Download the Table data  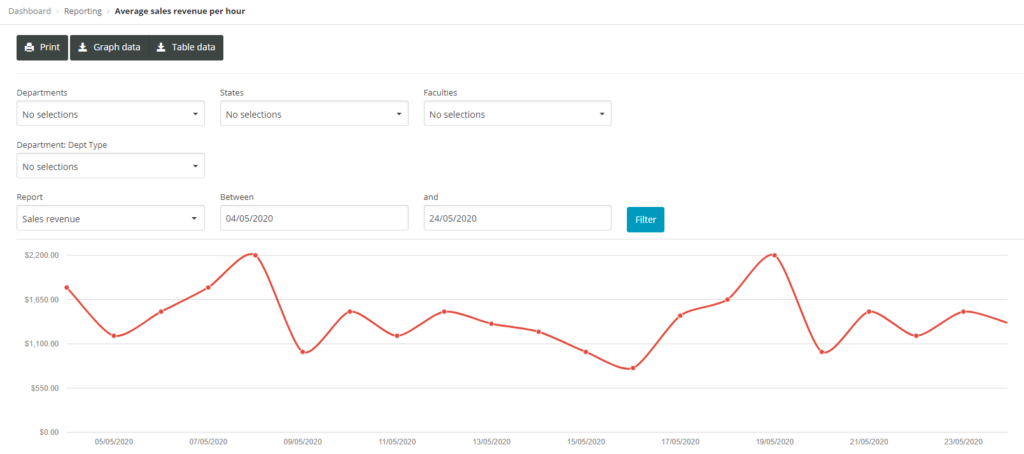coord(186,48)
